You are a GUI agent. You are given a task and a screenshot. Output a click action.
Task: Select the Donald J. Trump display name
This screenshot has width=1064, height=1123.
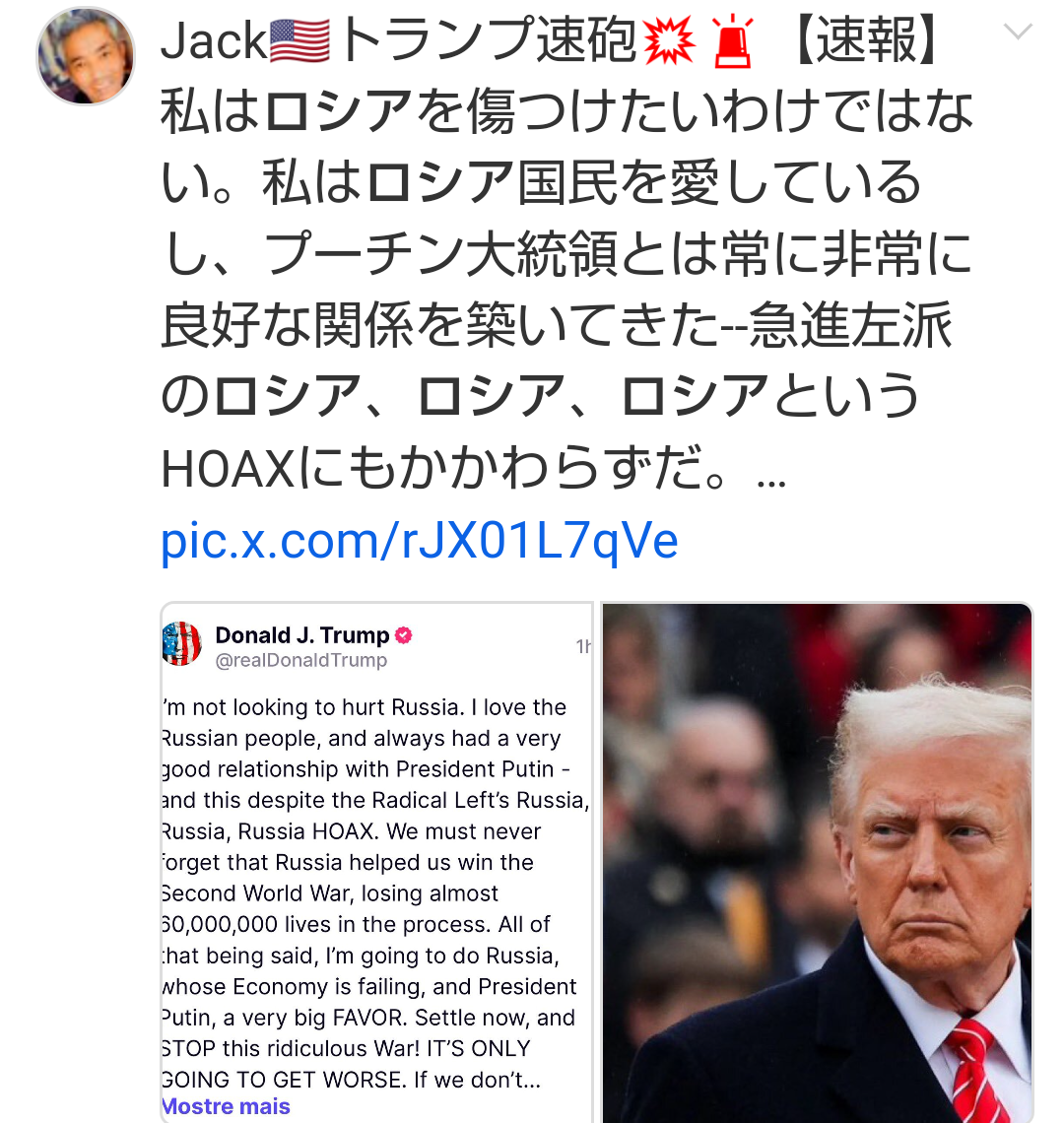(x=301, y=635)
